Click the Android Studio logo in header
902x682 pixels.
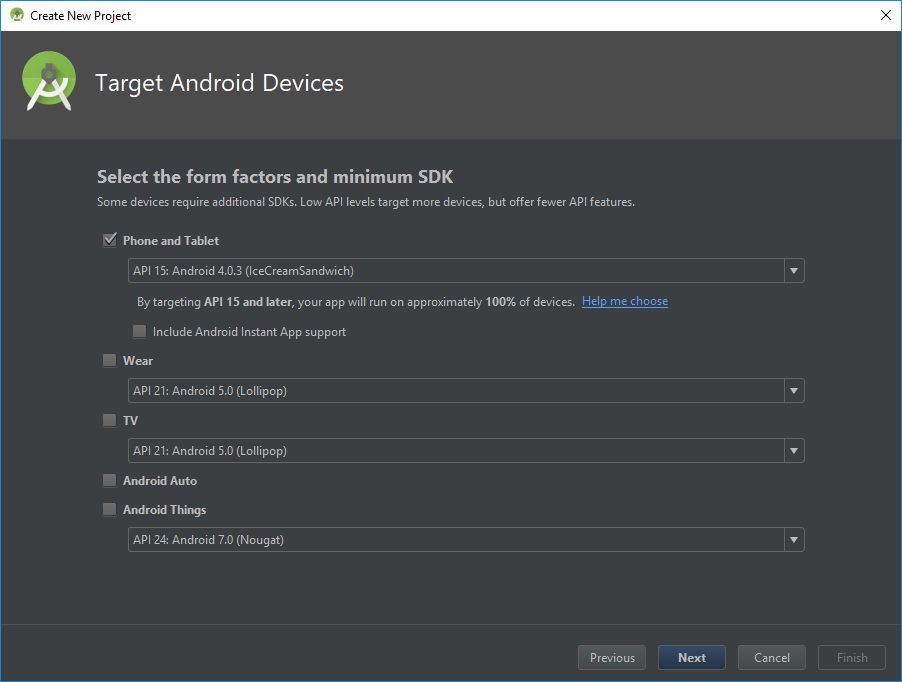click(x=49, y=83)
